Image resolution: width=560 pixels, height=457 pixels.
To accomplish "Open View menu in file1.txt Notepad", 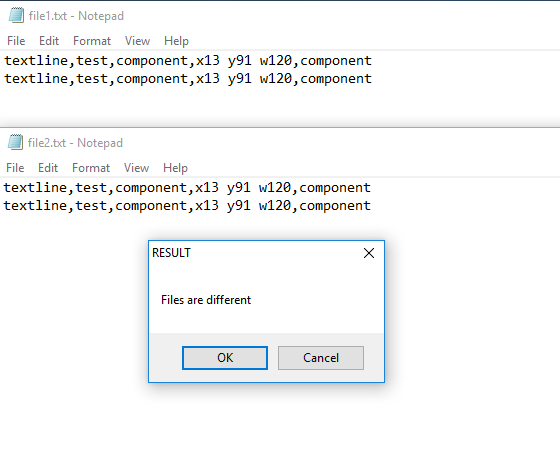I will [x=137, y=41].
